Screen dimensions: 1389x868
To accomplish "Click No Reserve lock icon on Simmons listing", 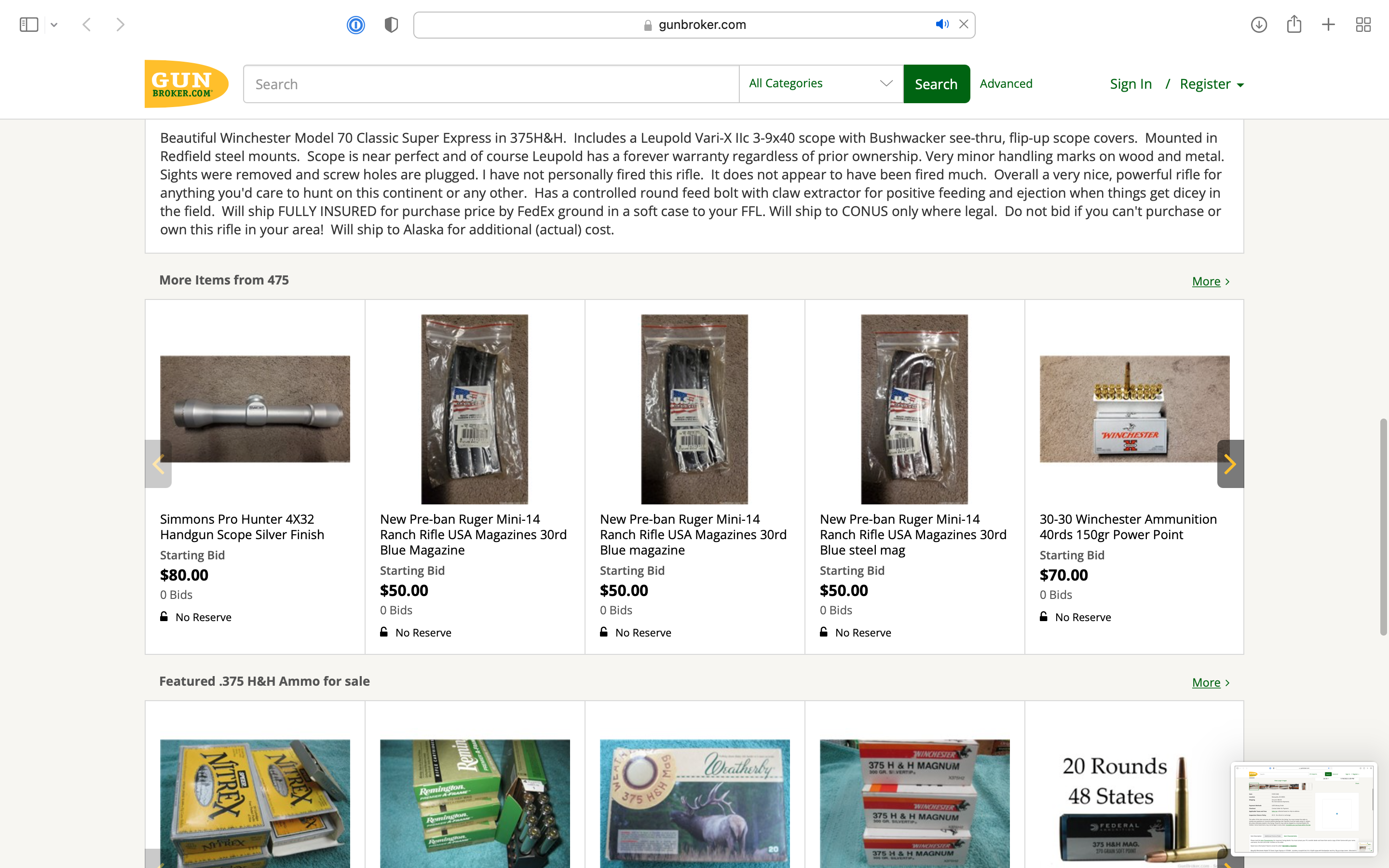I will (164, 617).
